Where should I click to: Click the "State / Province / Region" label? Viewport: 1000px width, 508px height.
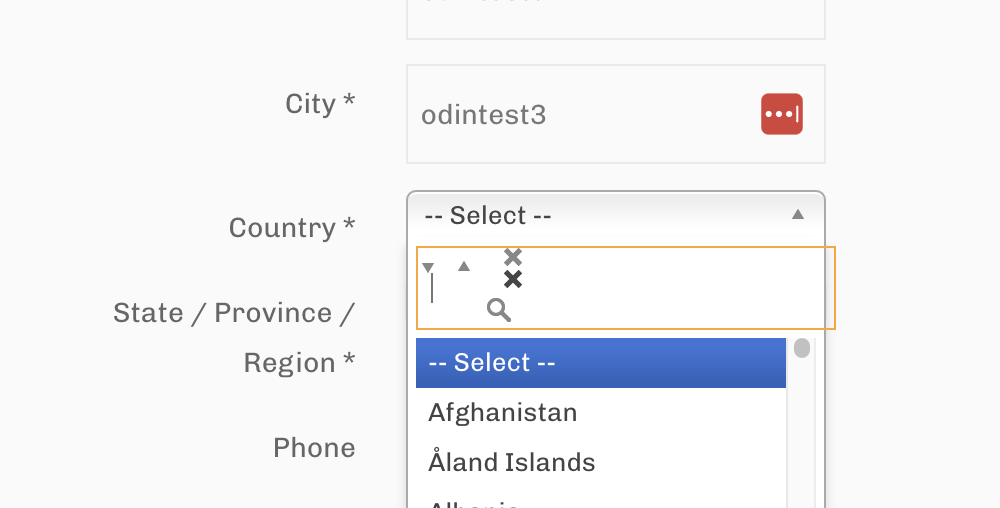(234, 337)
